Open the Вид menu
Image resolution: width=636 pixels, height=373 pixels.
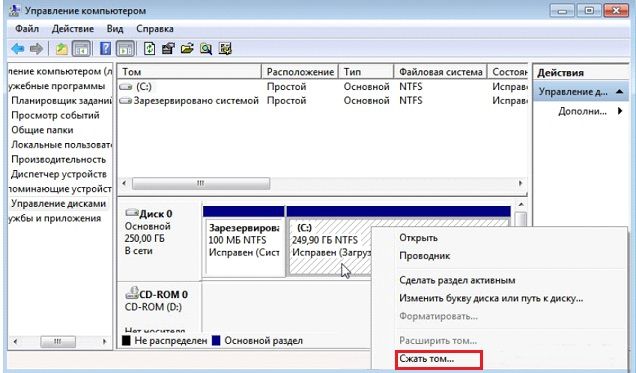click(115, 29)
